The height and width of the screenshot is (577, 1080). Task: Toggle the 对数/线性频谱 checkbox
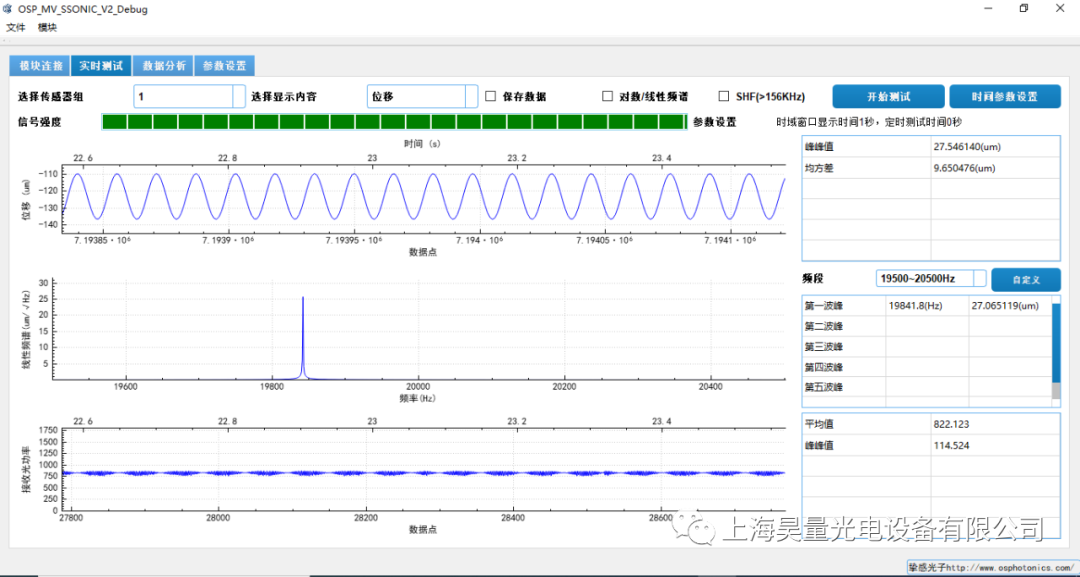click(x=607, y=96)
